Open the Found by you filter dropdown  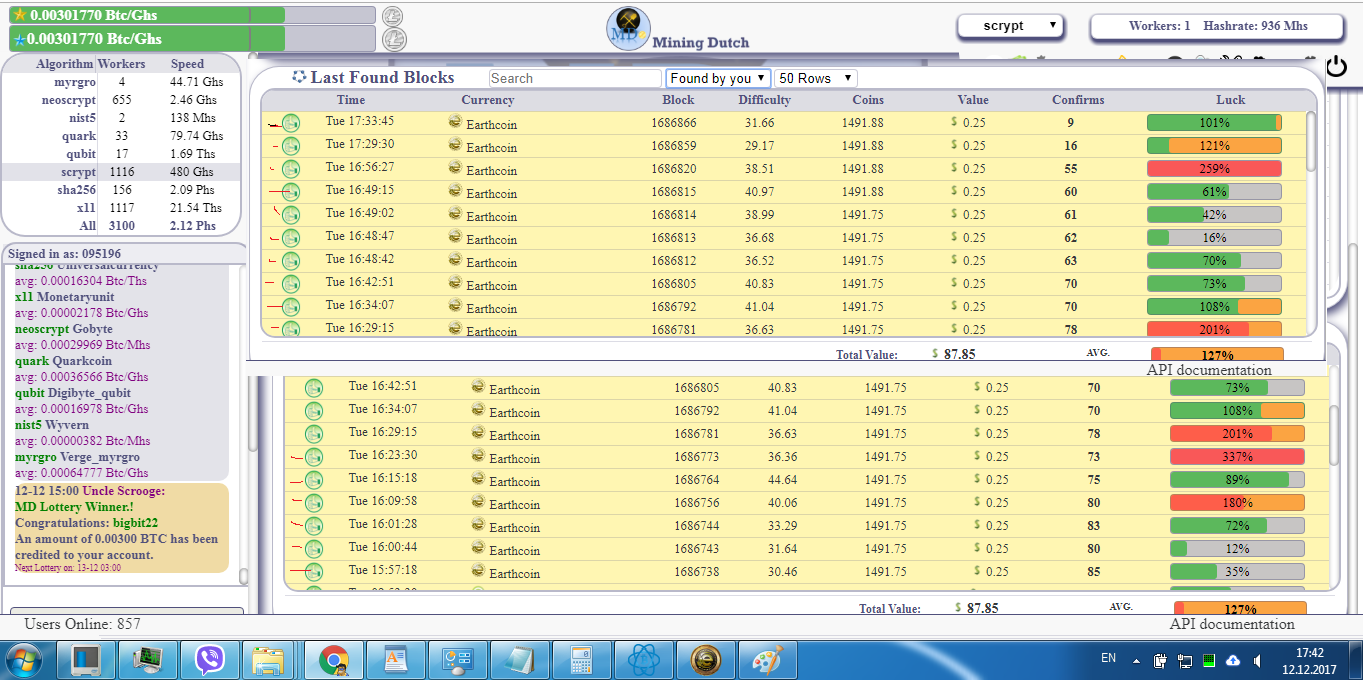[718, 78]
